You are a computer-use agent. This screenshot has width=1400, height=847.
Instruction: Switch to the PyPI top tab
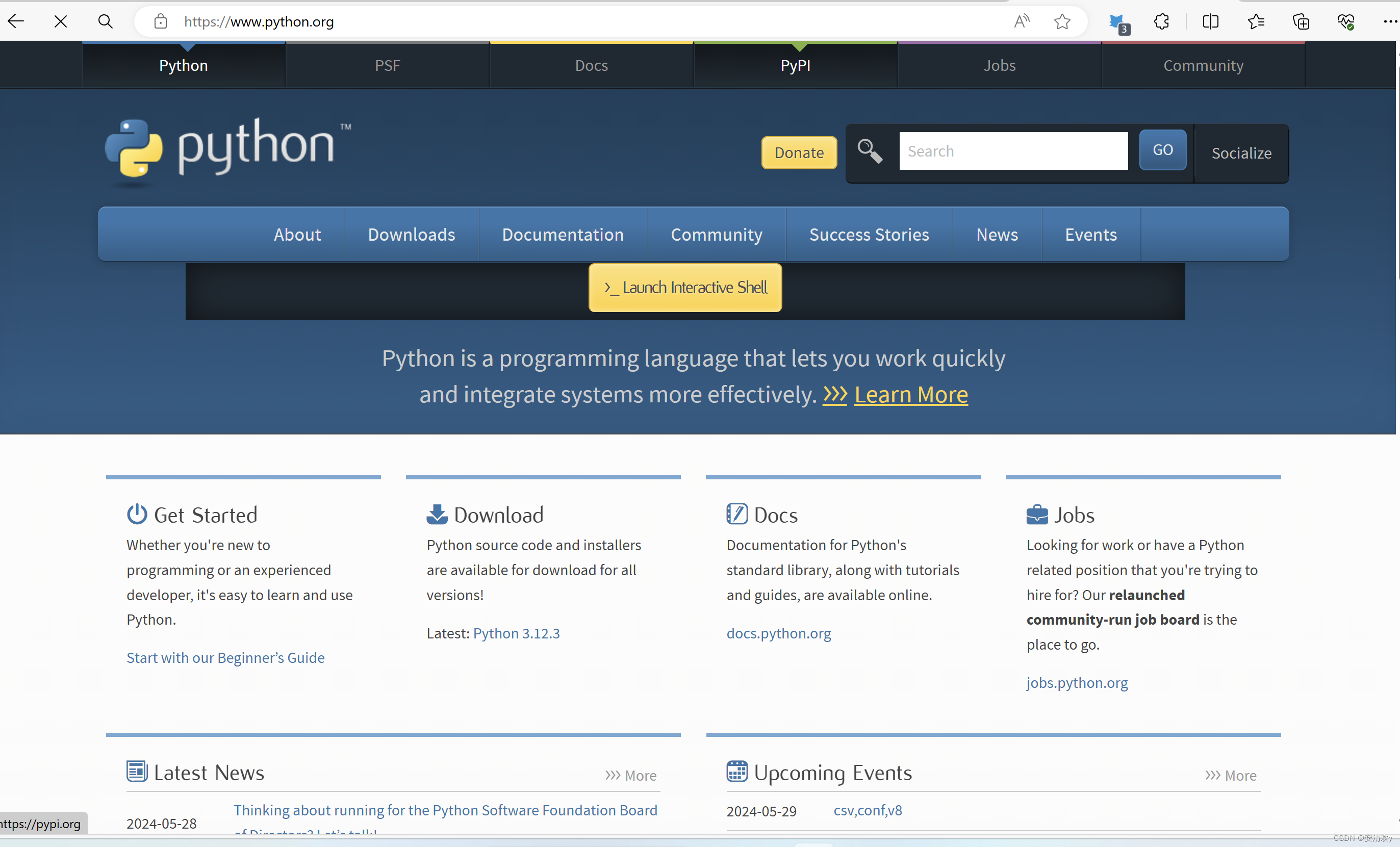795,65
